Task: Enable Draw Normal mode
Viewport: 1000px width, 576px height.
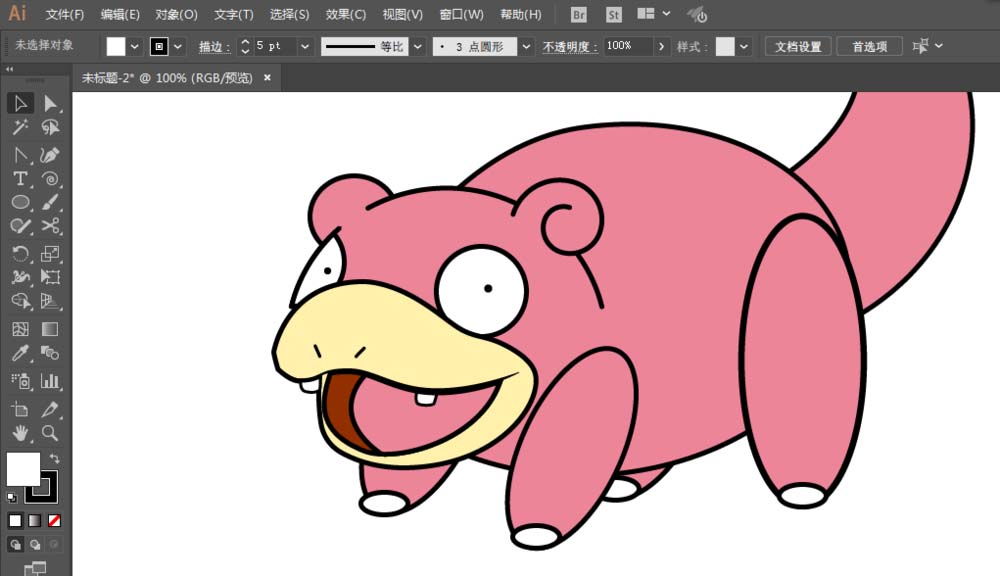Action: [x=15, y=544]
